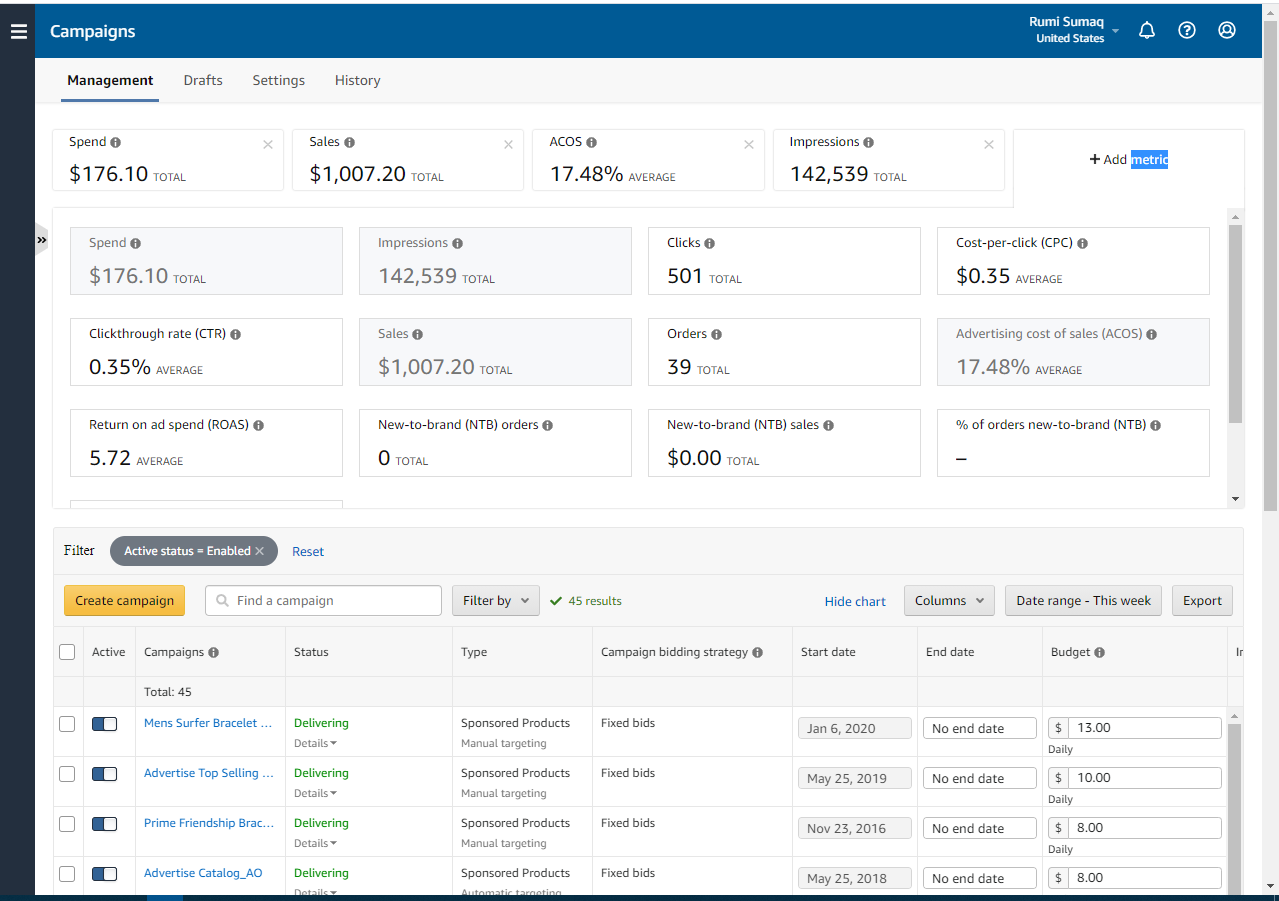
Task: Click the Create campaign button
Action: tap(124, 601)
